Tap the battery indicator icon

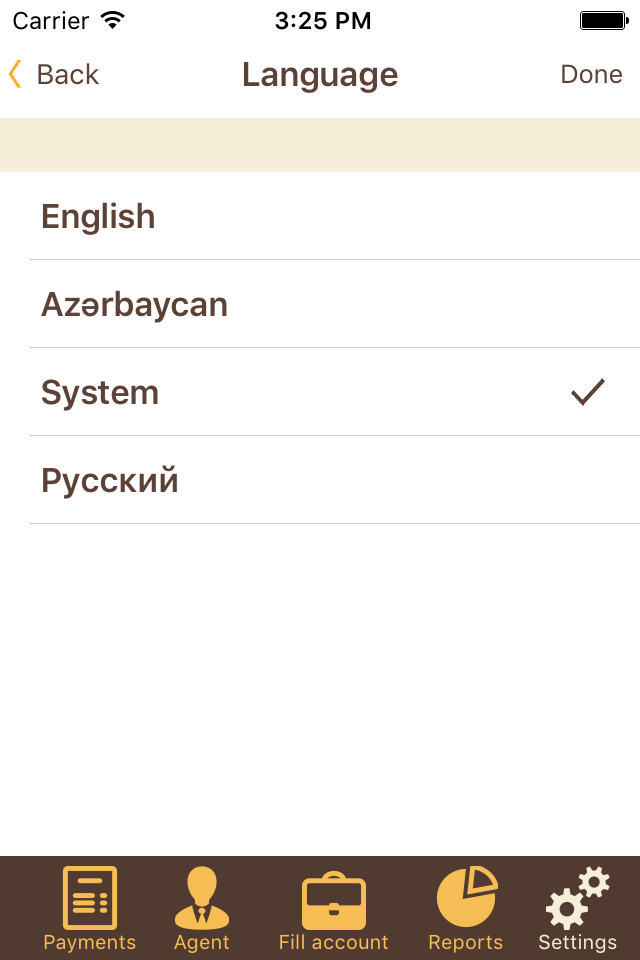[x=604, y=19]
